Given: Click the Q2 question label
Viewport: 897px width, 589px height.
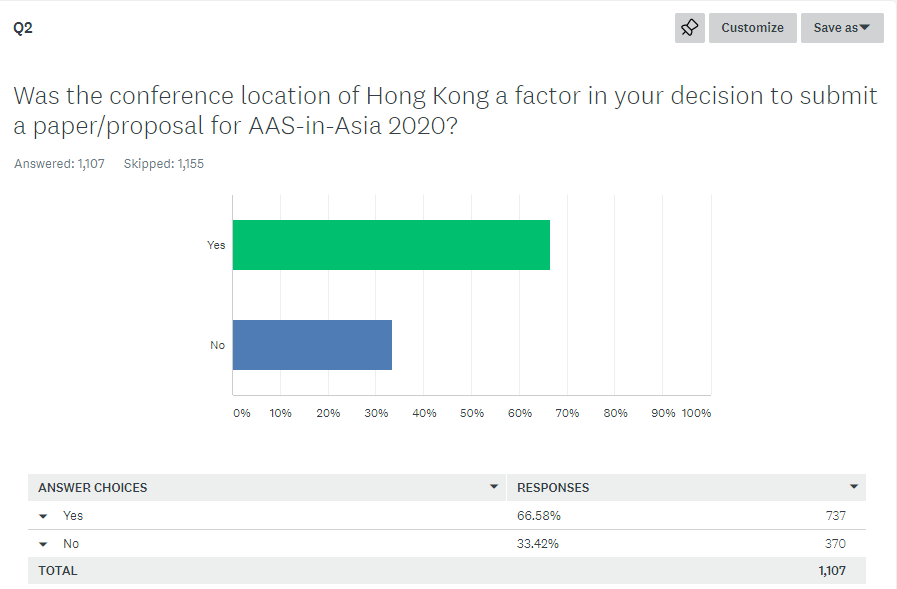Looking at the screenshot, I should click(23, 28).
